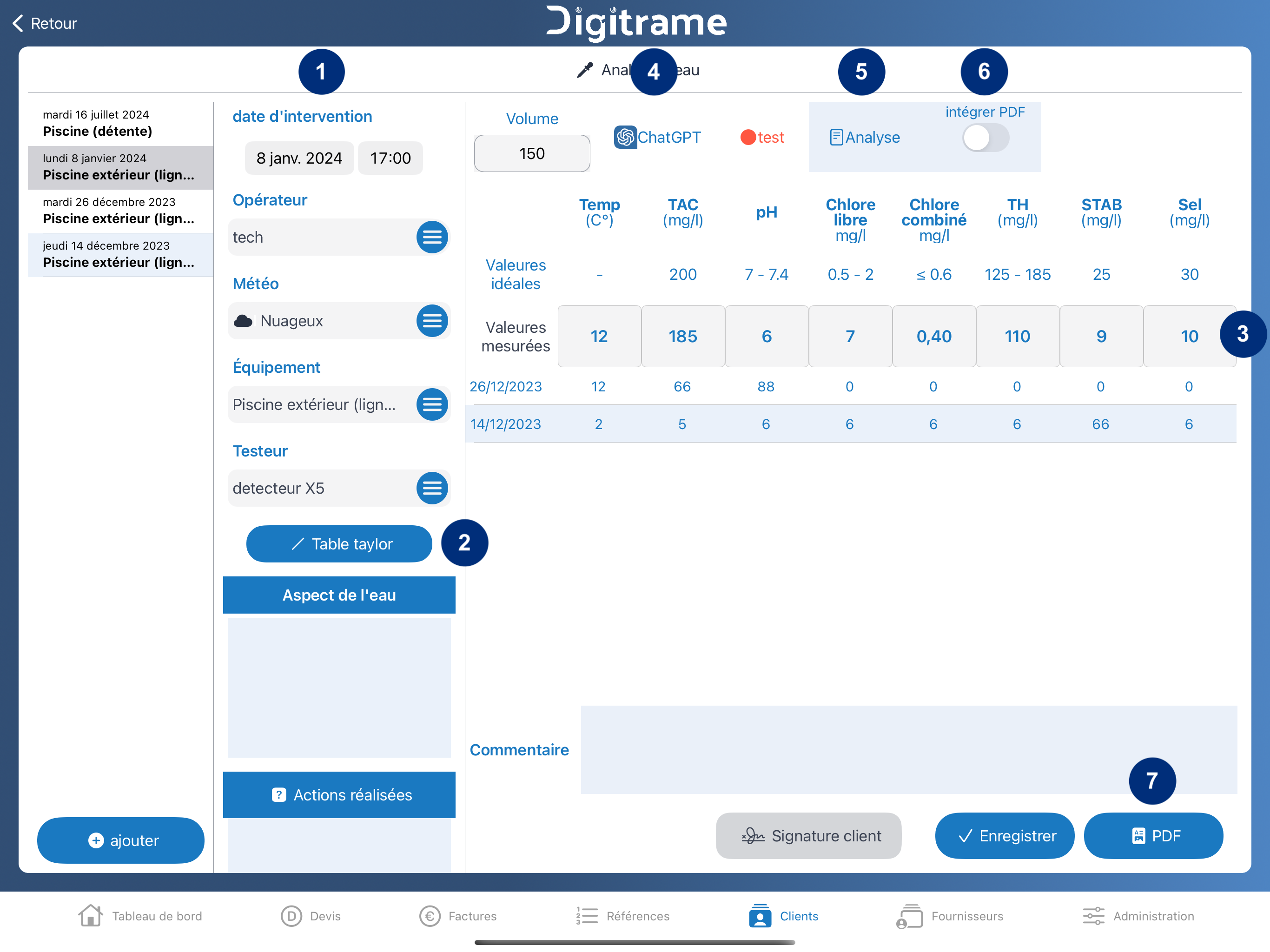Click the Chlore combiné column header
Viewport: 1270px width, 952px height.
click(x=934, y=220)
